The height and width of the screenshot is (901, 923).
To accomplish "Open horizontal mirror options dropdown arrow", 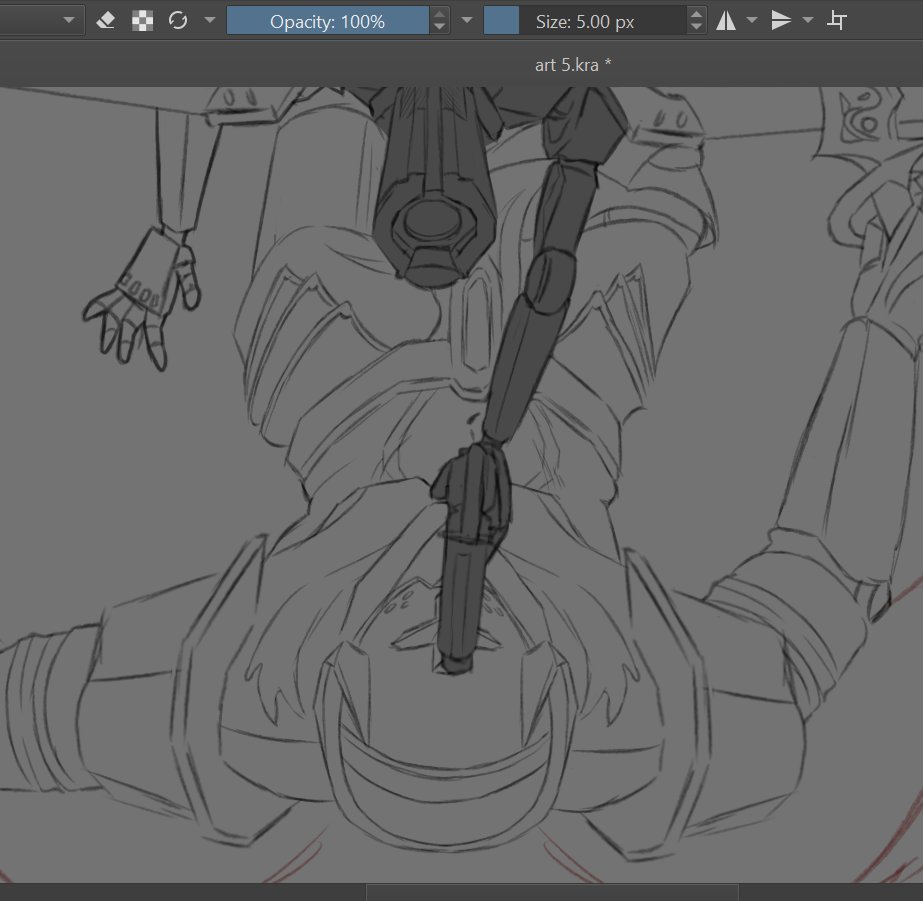I will point(752,20).
